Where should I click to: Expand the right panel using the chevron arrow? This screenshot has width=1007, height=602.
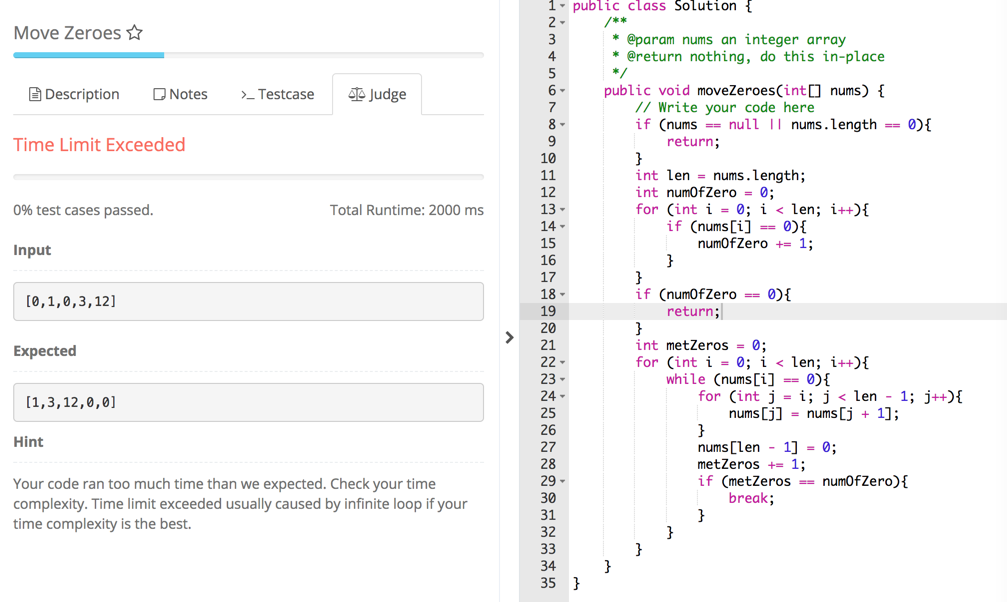pyautogui.click(x=509, y=338)
